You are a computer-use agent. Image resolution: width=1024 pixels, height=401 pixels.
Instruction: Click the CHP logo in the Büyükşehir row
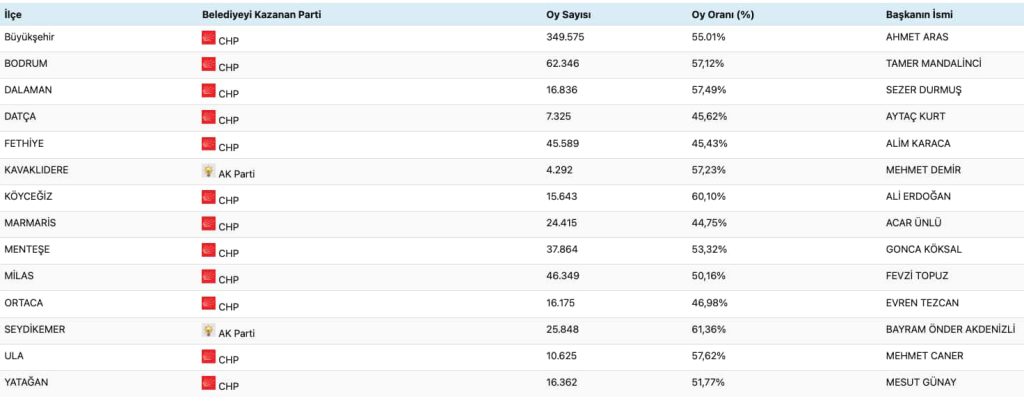pyautogui.click(x=208, y=38)
